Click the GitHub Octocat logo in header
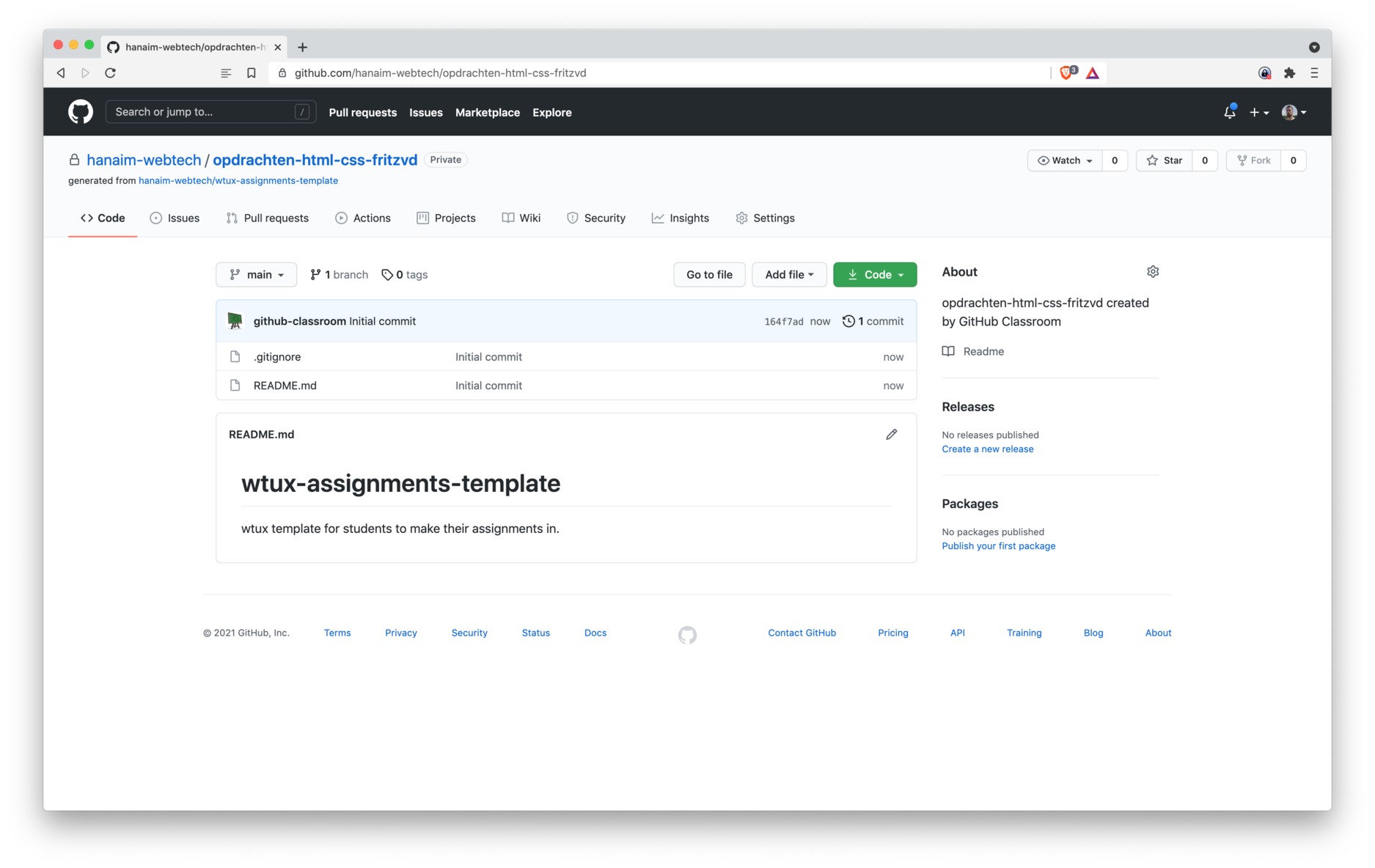This screenshot has width=1375, height=868. tap(81, 112)
